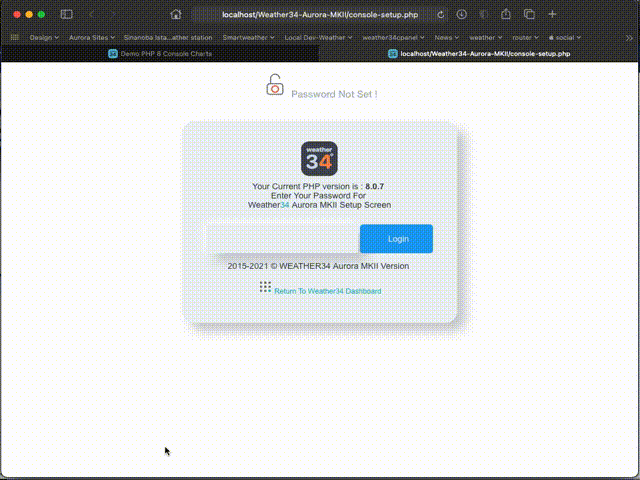Add a new tab with plus icon

tap(552, 14)
